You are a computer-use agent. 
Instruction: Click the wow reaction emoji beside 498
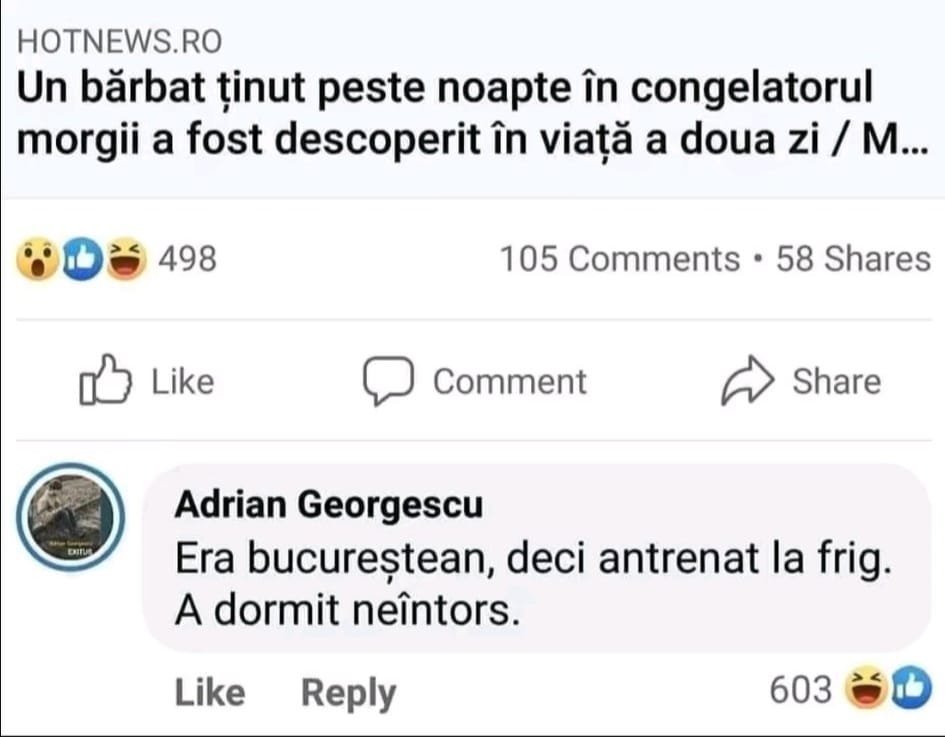click(x=37, y=260)
